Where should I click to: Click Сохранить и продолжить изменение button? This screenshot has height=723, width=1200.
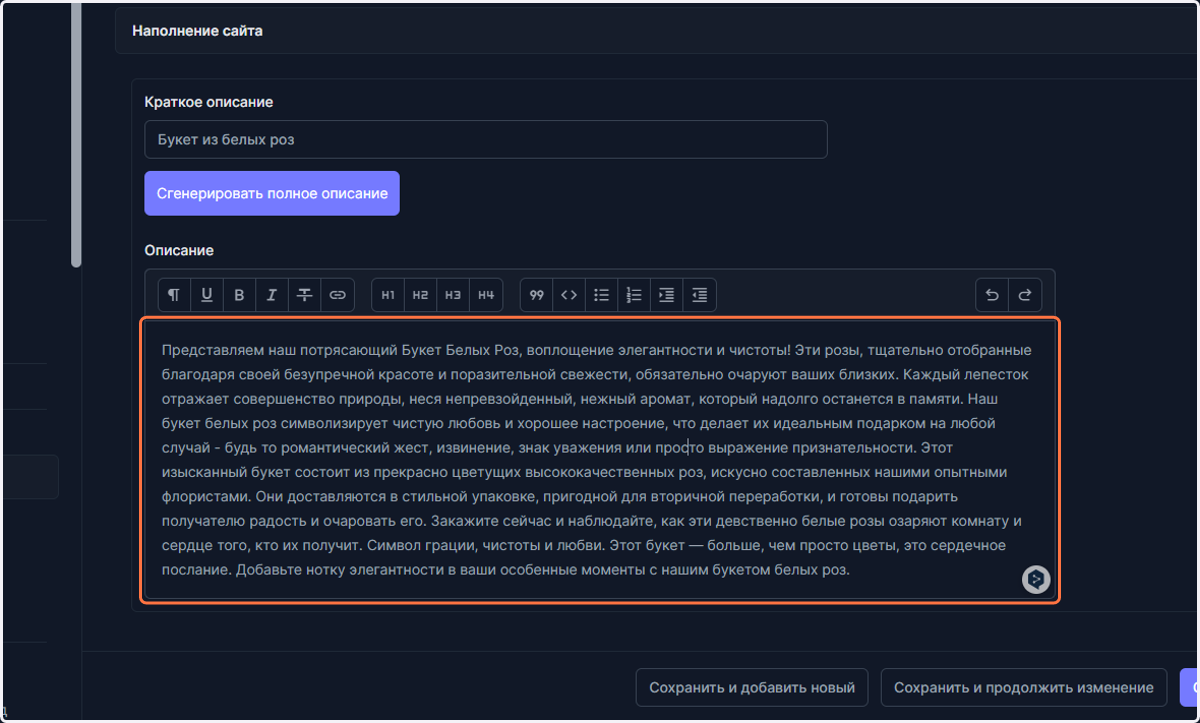tap(1024, 688)
